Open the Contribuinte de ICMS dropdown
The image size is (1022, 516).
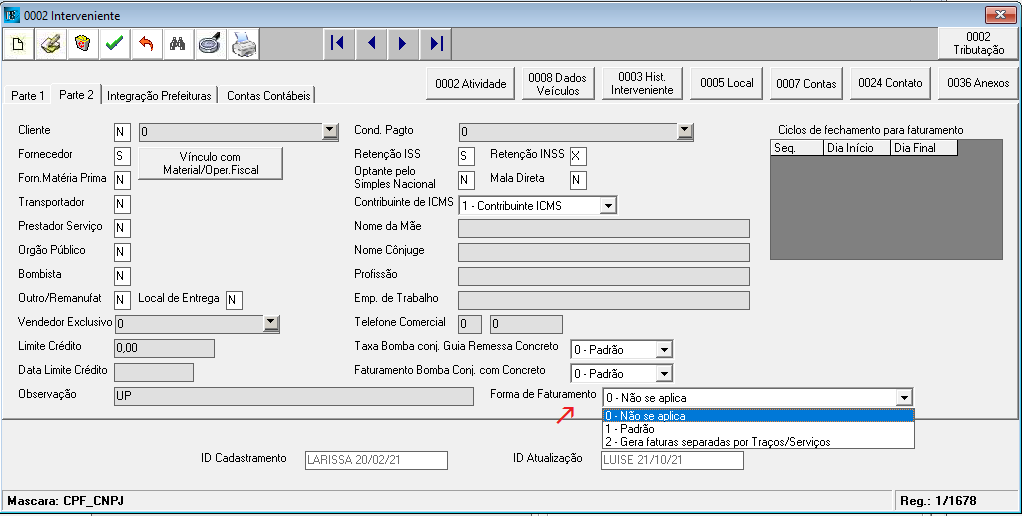click(x=607, y=206)
